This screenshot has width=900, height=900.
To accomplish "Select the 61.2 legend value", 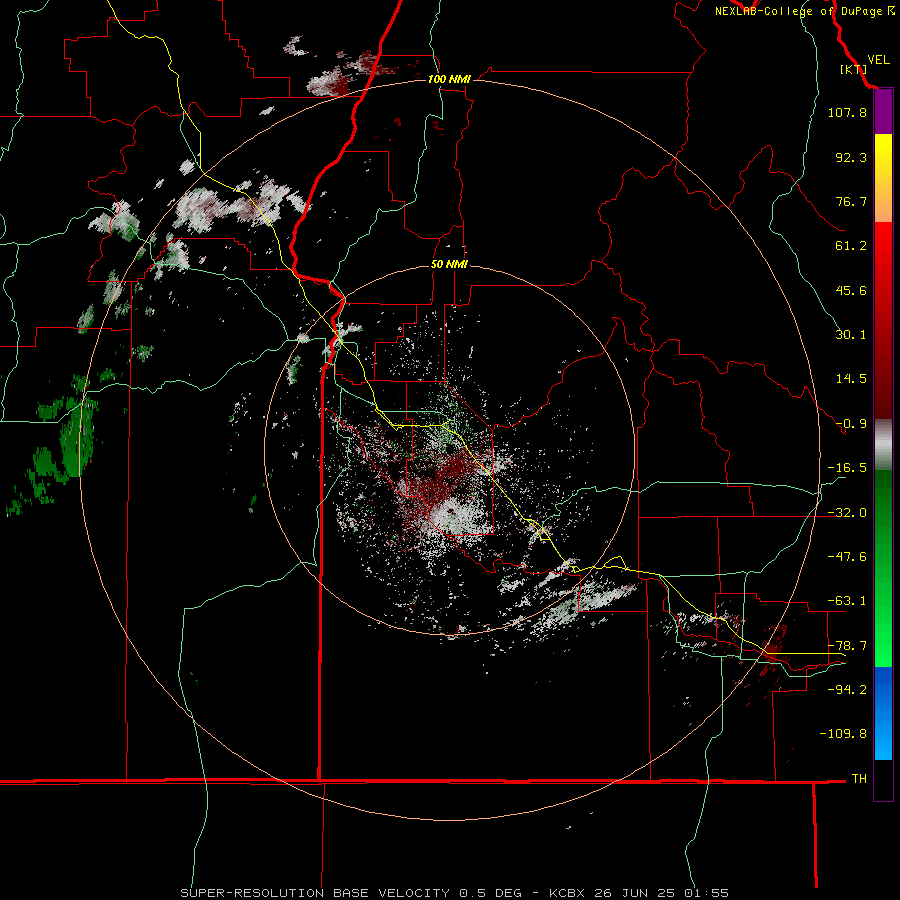I will click(851, 246).
